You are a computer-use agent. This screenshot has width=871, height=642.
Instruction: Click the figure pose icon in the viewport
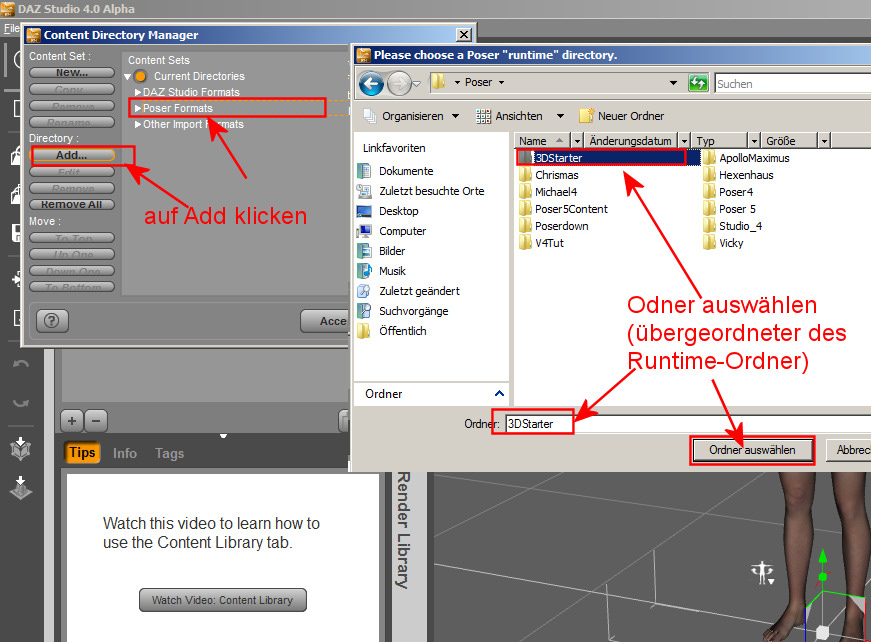pos(762,572)
